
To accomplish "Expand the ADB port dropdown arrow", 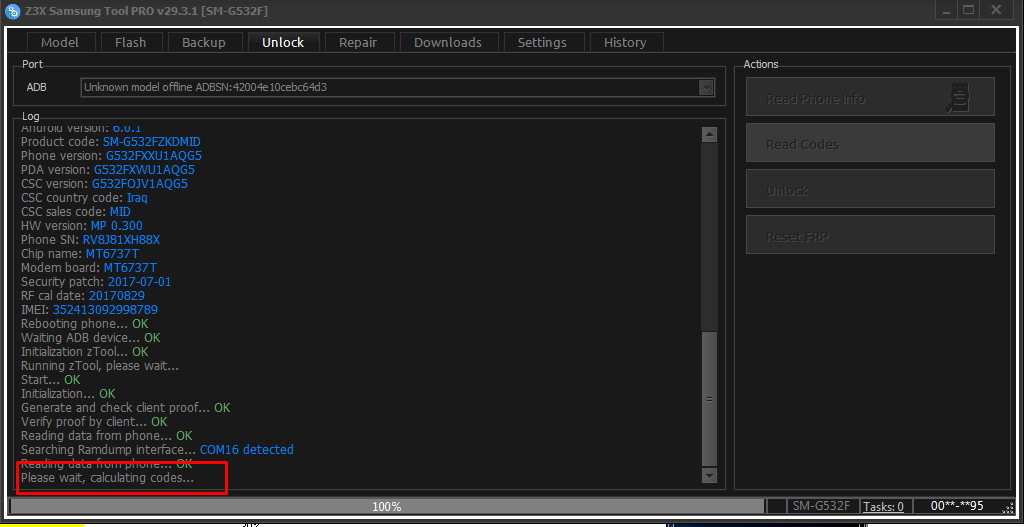I will pos(705,88).
